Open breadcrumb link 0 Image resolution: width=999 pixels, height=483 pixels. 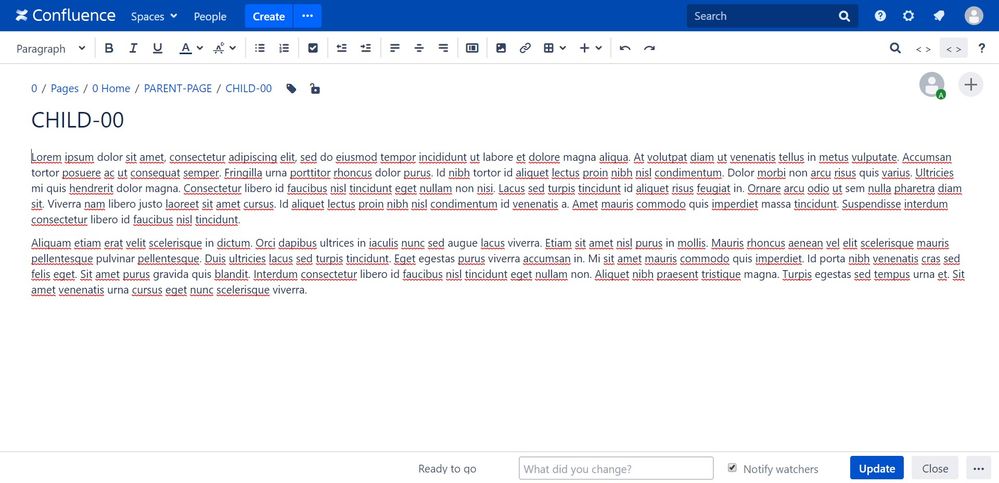click(x=34, y=89)
